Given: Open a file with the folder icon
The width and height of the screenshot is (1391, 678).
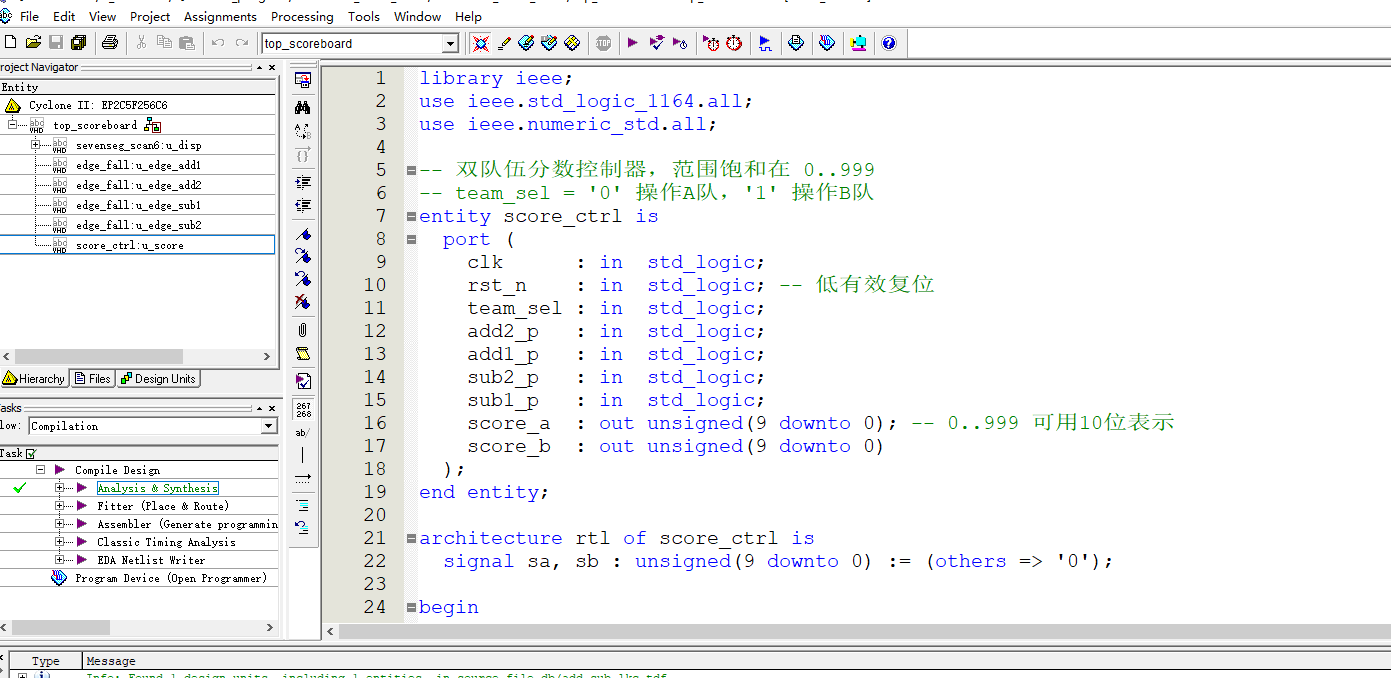Looking at the screenshot, I should (x=33, y=43).
